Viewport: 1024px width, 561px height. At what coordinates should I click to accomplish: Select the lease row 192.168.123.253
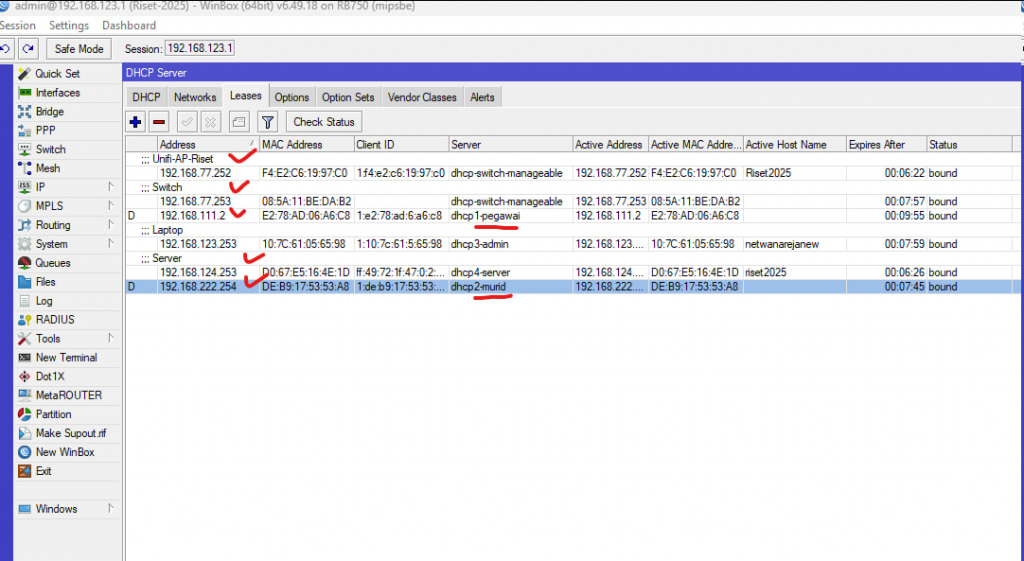pyautogui.click(x=198, y=244)
